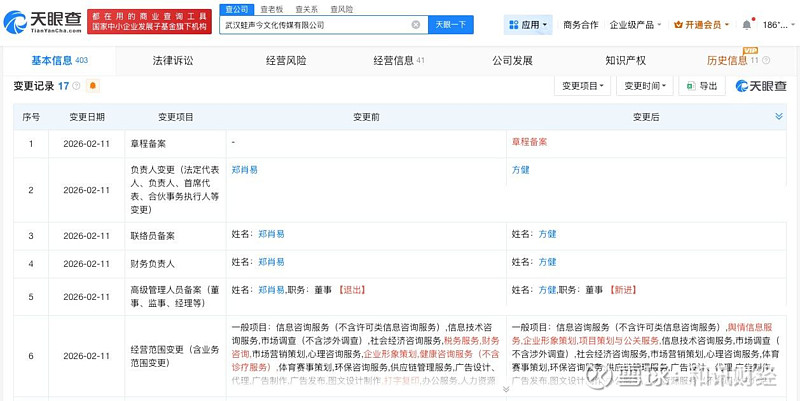
Task: Click the 【退出】 tag in row 5
Action: click(352, 290)
